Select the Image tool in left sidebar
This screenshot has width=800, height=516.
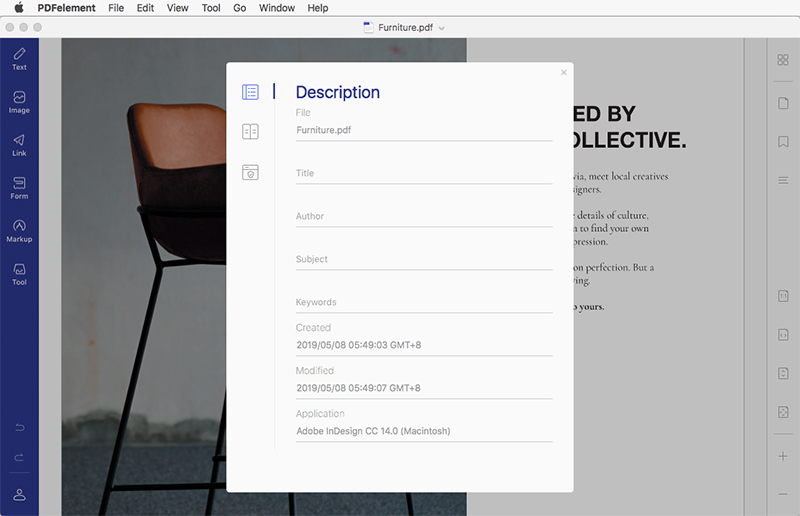tap(19, 102)
